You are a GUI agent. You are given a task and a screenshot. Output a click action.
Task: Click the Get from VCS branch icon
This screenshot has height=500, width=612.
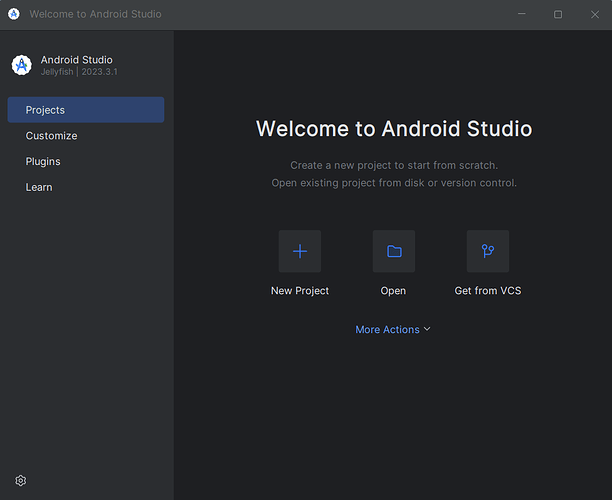[x=488, y=251]
